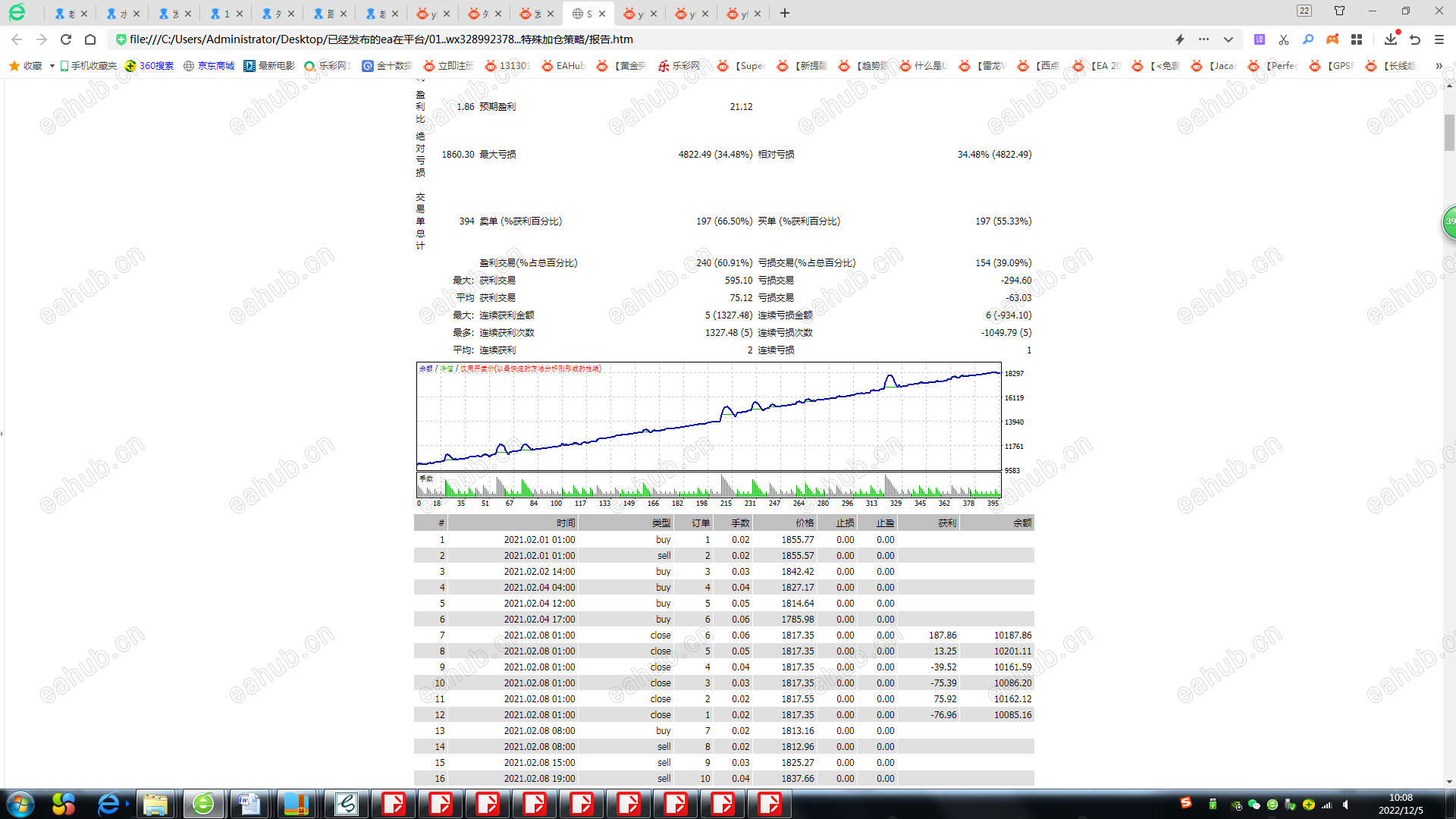This screenshot has height=819, width=1456.
Task: Open a new tab with plus
Action: (x=785, y=14)
